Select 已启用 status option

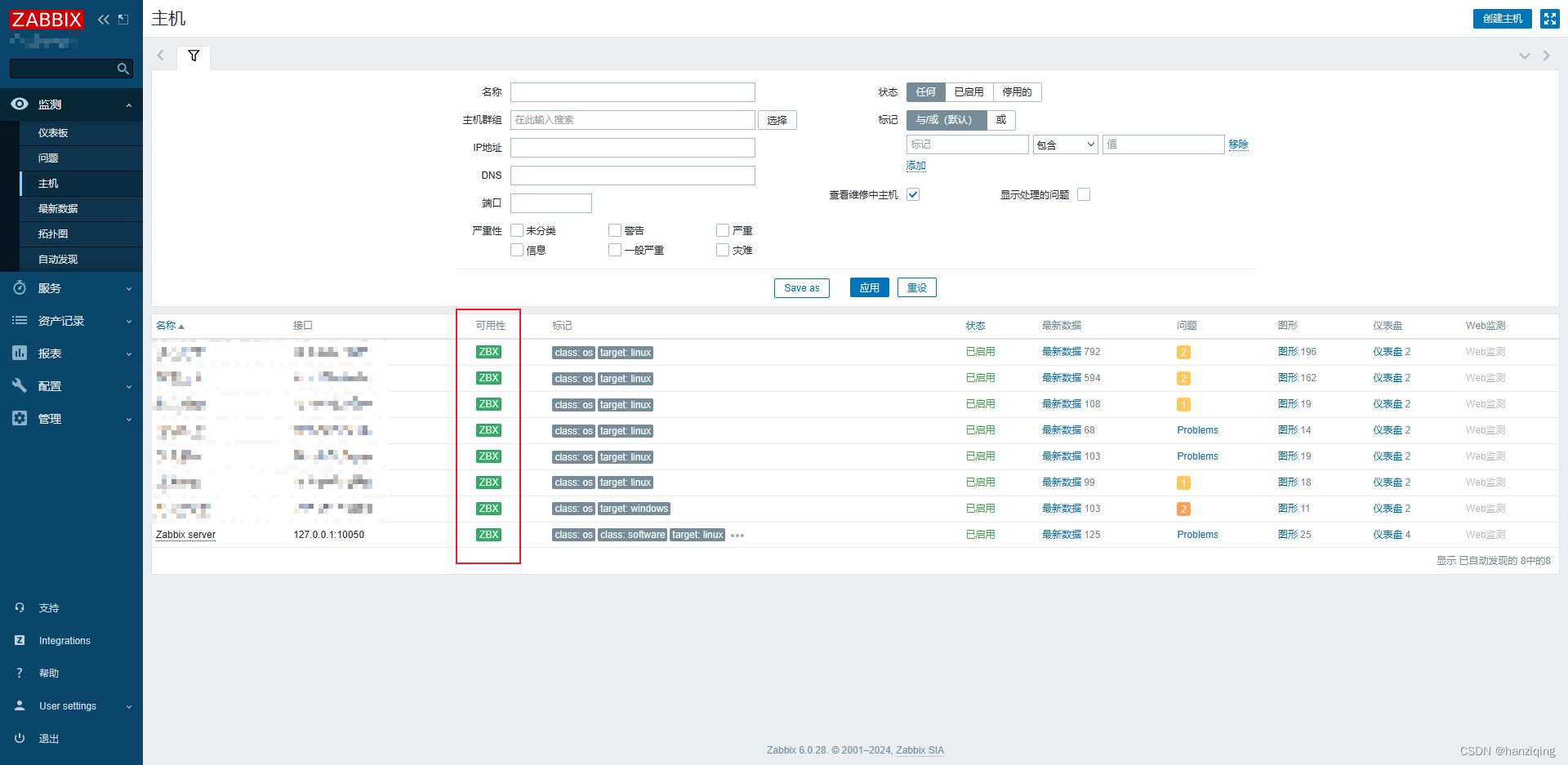(969, 92)
